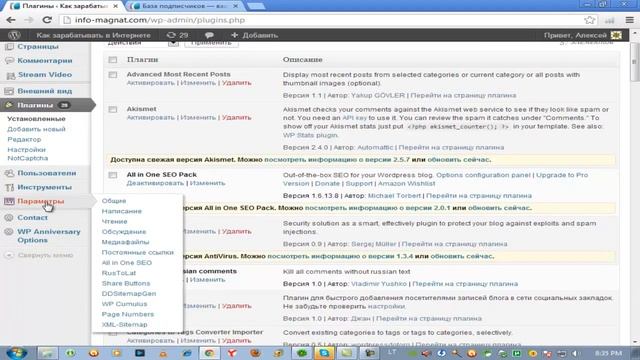The image size is (640, 360).
Task: Select WP Cumulus in the flyout menu
Action: coord(124,304)
